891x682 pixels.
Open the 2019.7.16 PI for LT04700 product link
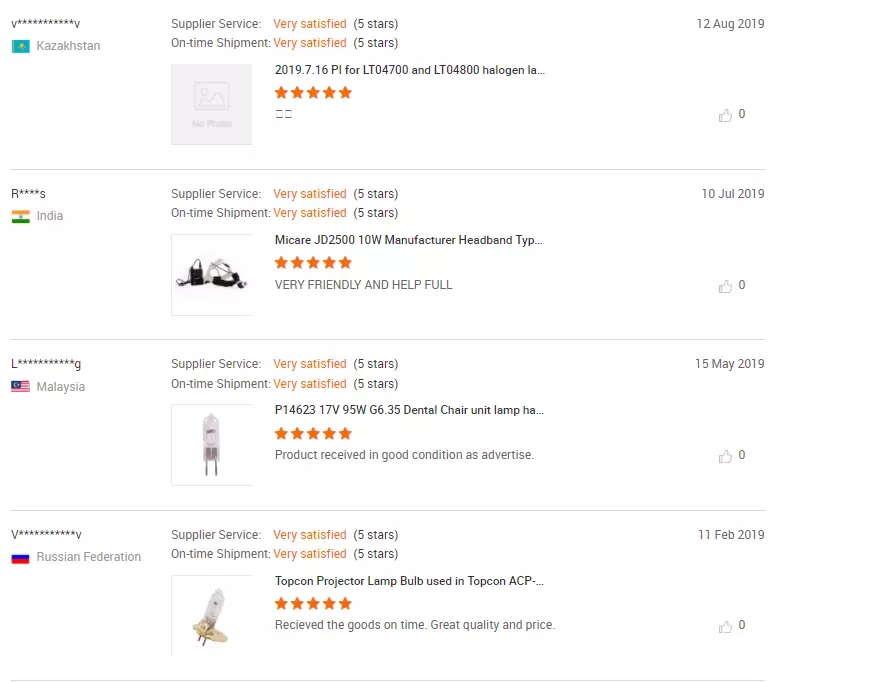pyautogui.click(x=409, y=70)
